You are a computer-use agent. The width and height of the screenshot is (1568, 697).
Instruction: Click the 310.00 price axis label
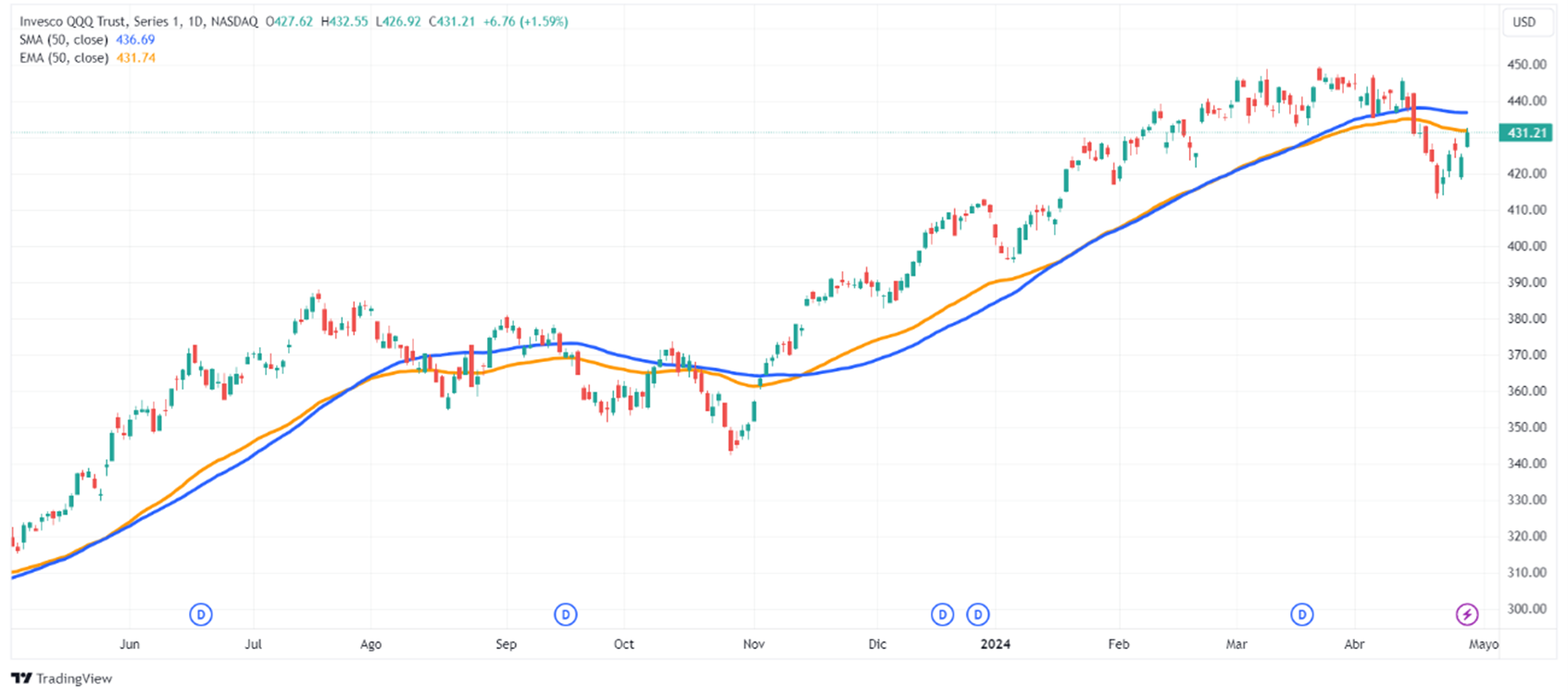click(x=1527, y=572)
